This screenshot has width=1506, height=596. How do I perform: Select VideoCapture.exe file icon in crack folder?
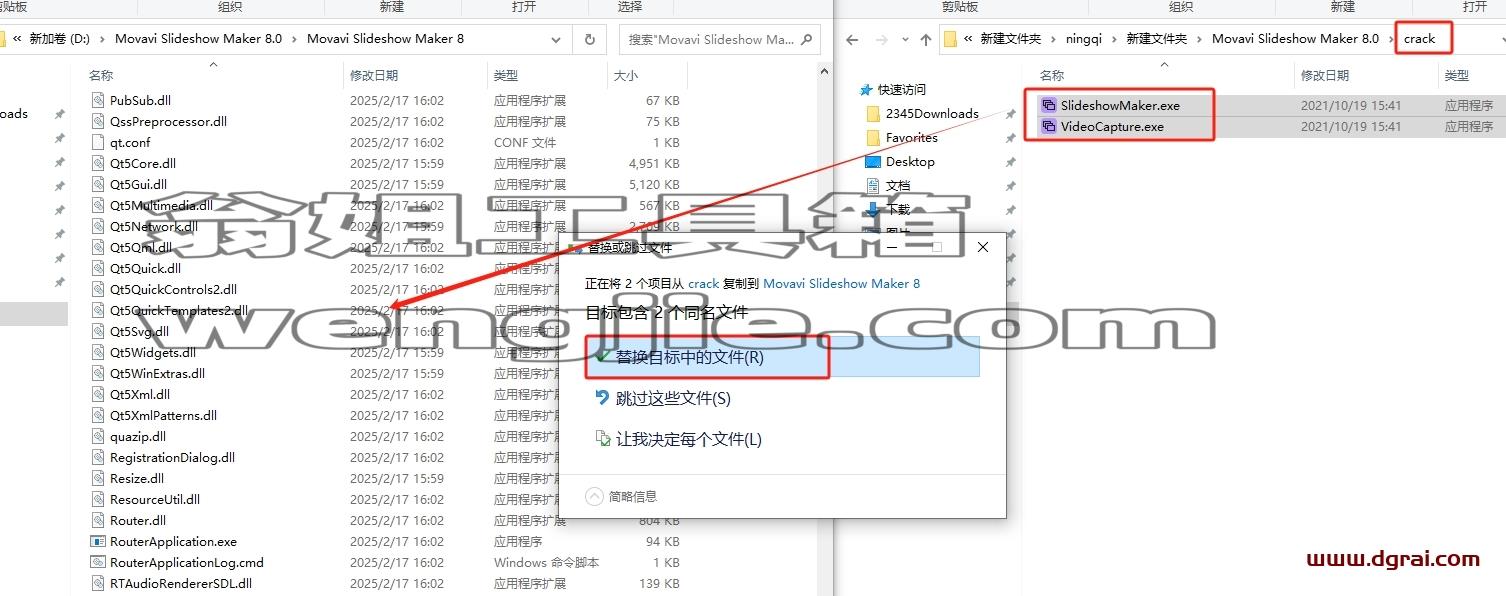tap(1048, 126)
